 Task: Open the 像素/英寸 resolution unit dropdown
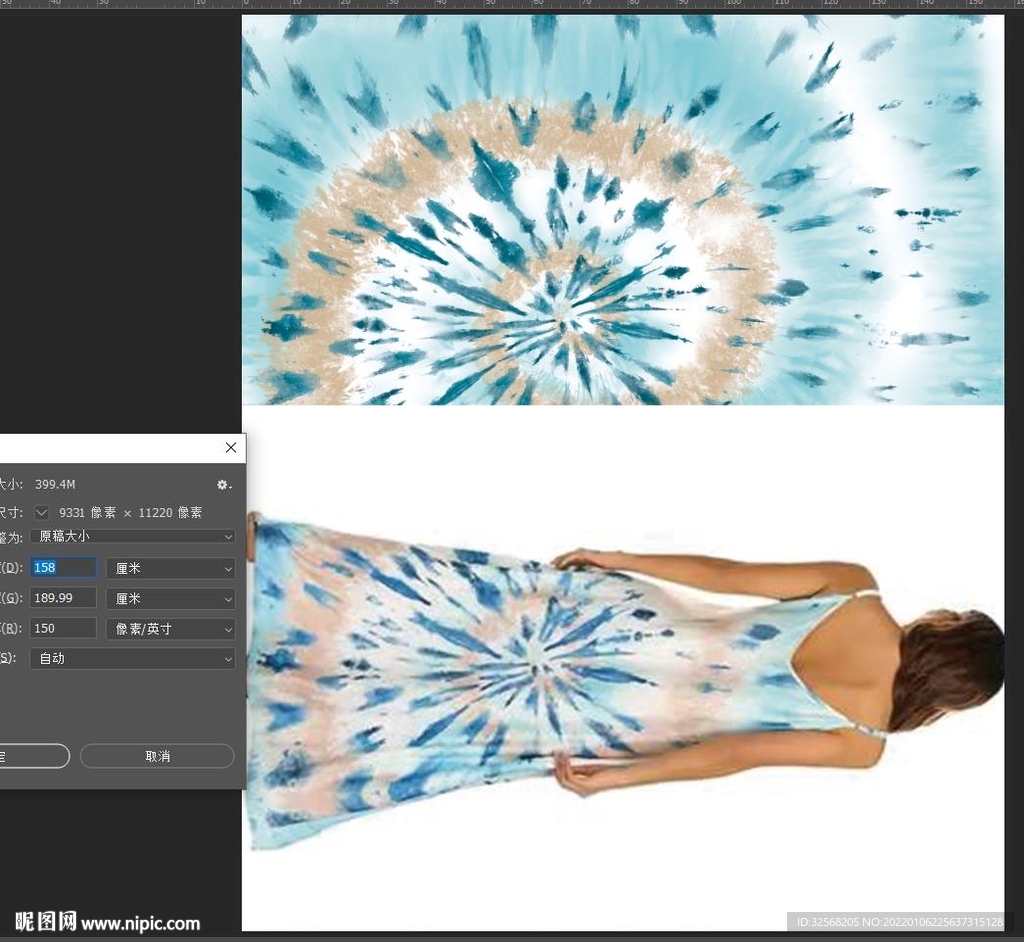click(x=171, y=628)
